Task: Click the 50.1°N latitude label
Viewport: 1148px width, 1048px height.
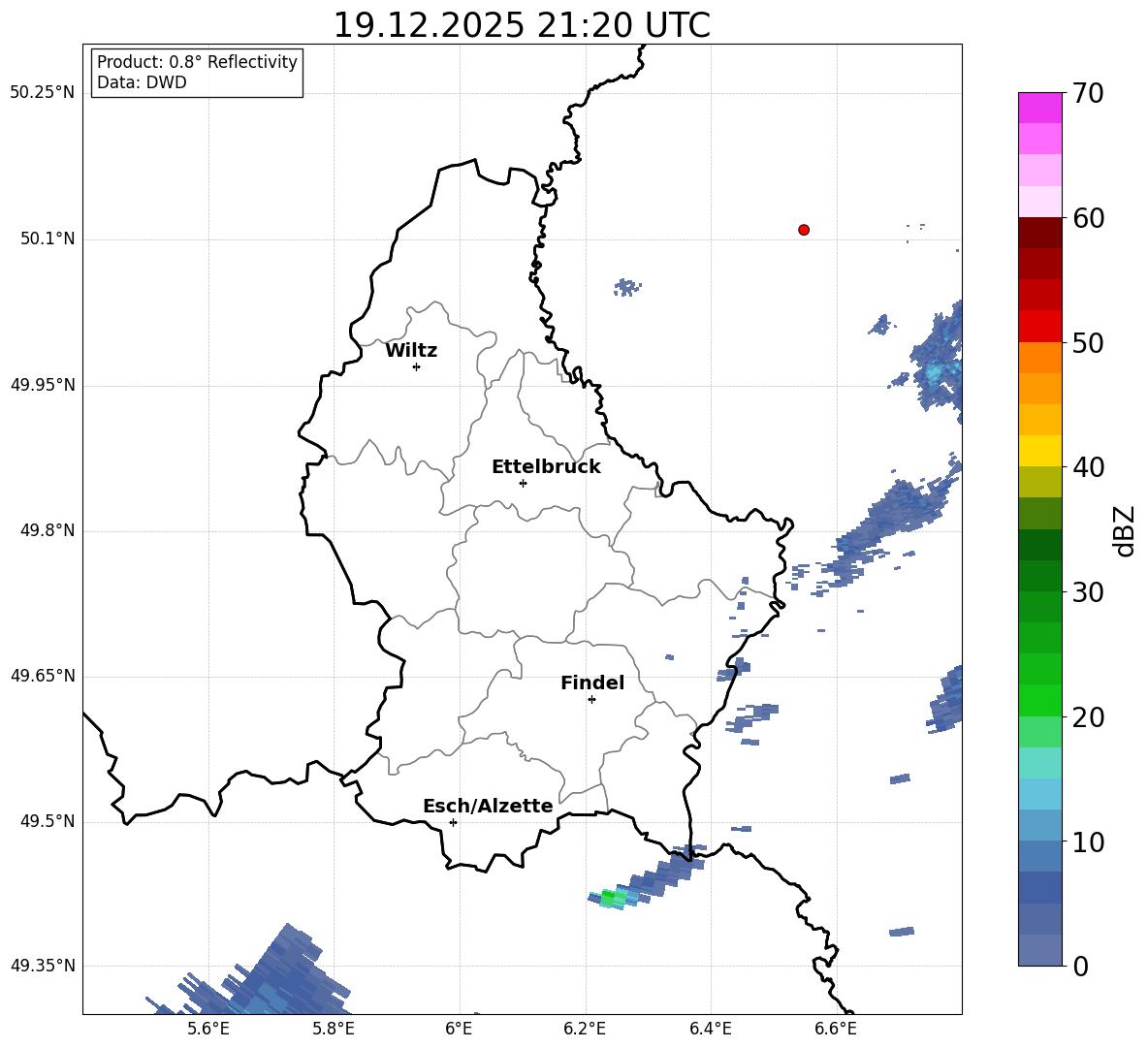Action: pyautogui.click(x=48, y=238)
